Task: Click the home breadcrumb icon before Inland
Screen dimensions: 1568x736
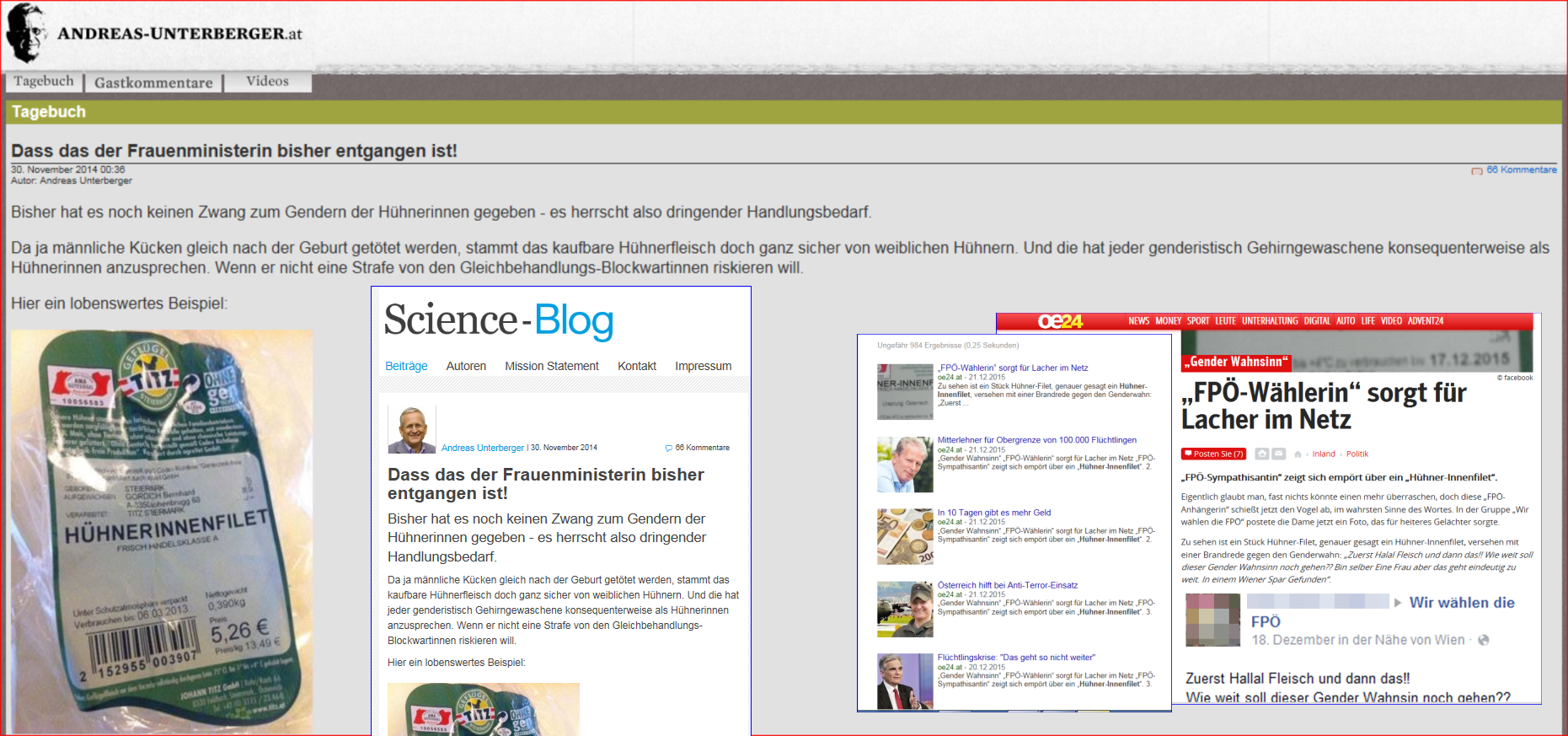Action: point(1298,454)
